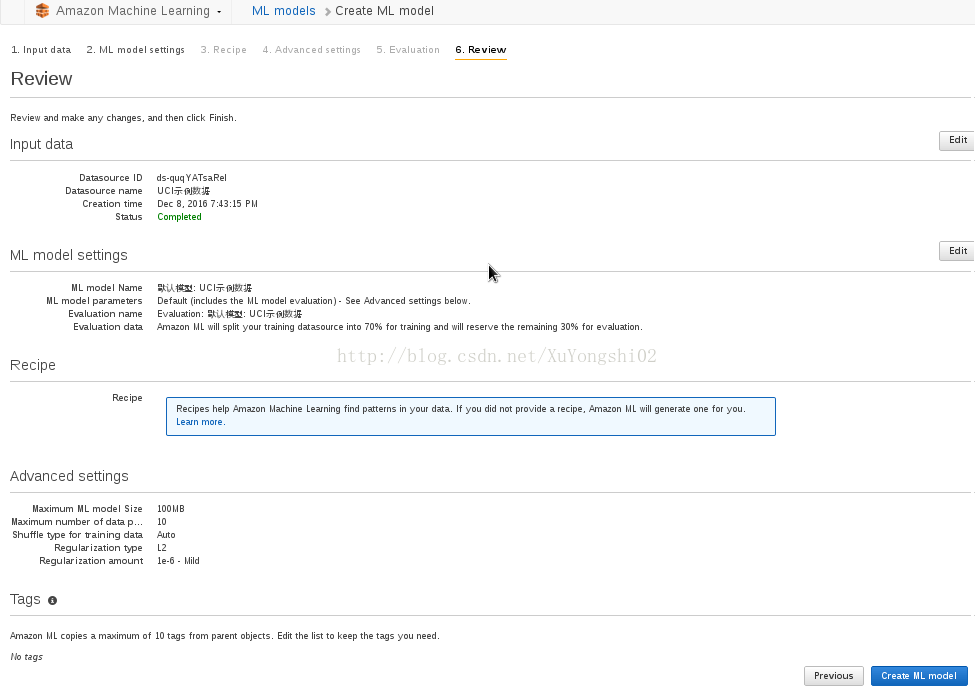
Task: Select the 5. Evaluation step
Action: pyautogui.click(x=408, y=50)
